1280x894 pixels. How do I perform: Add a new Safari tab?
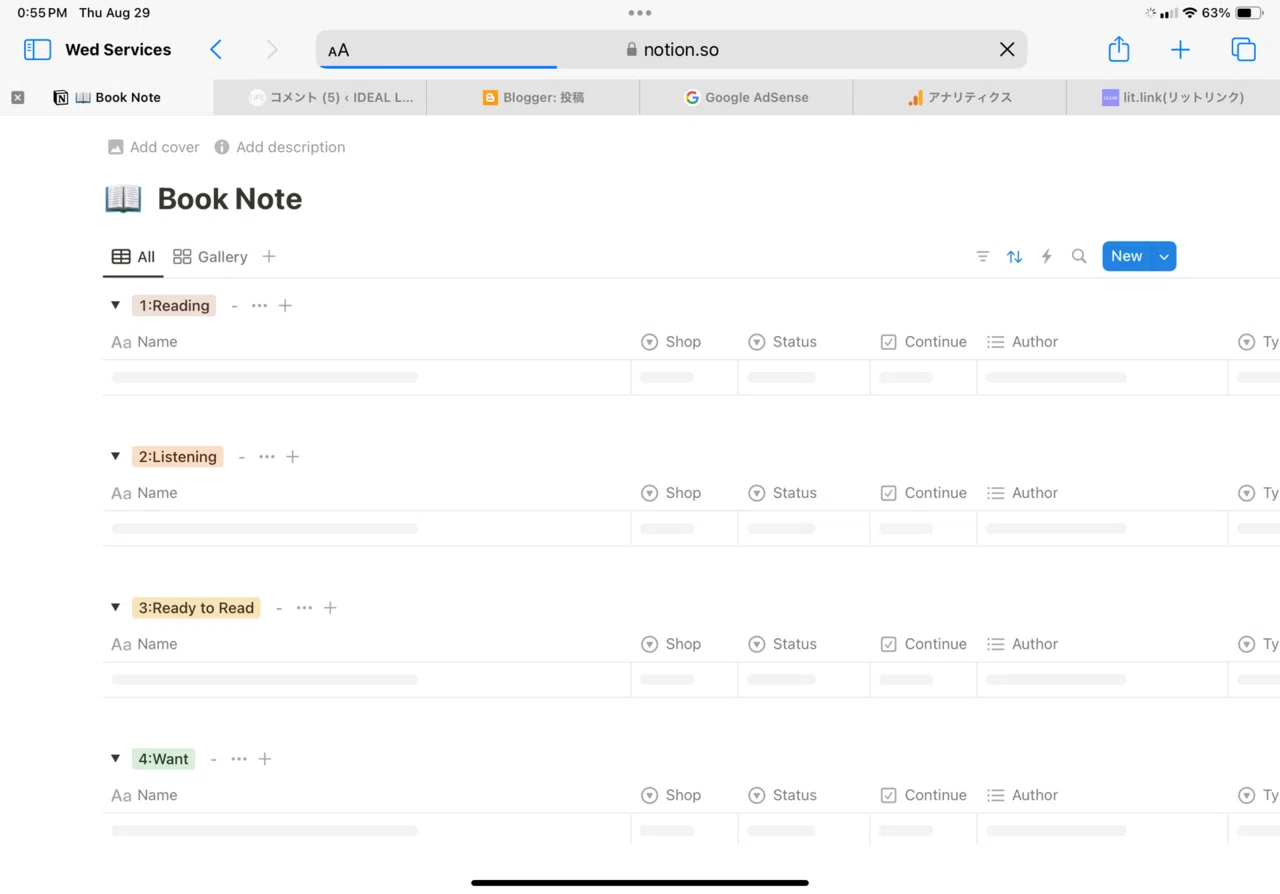(x=1180, y=50)
